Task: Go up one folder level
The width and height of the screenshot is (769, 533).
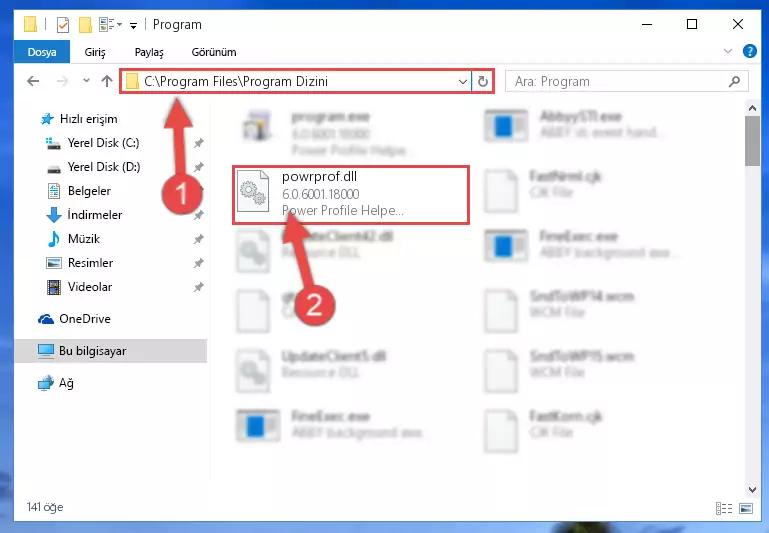Action: pyautogui.click(x=106, y=81)
